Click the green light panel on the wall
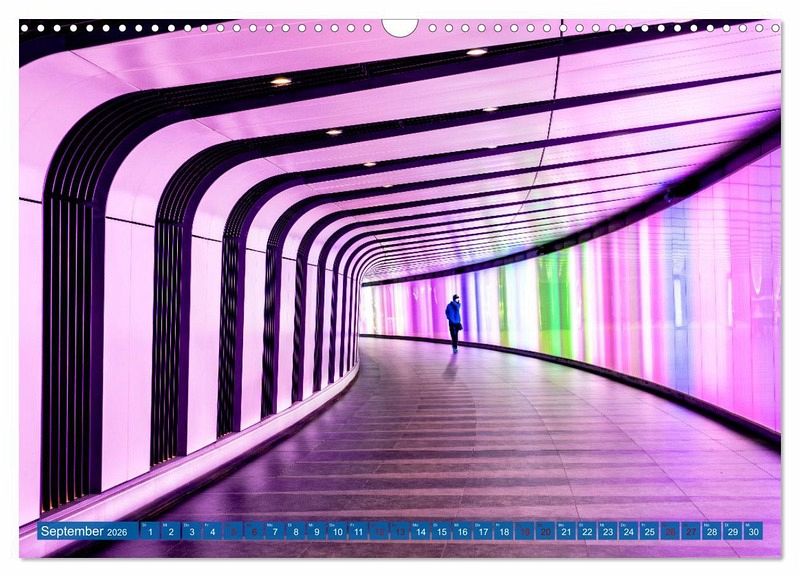Viewport: 800px width, 577px height. (548, 302)
